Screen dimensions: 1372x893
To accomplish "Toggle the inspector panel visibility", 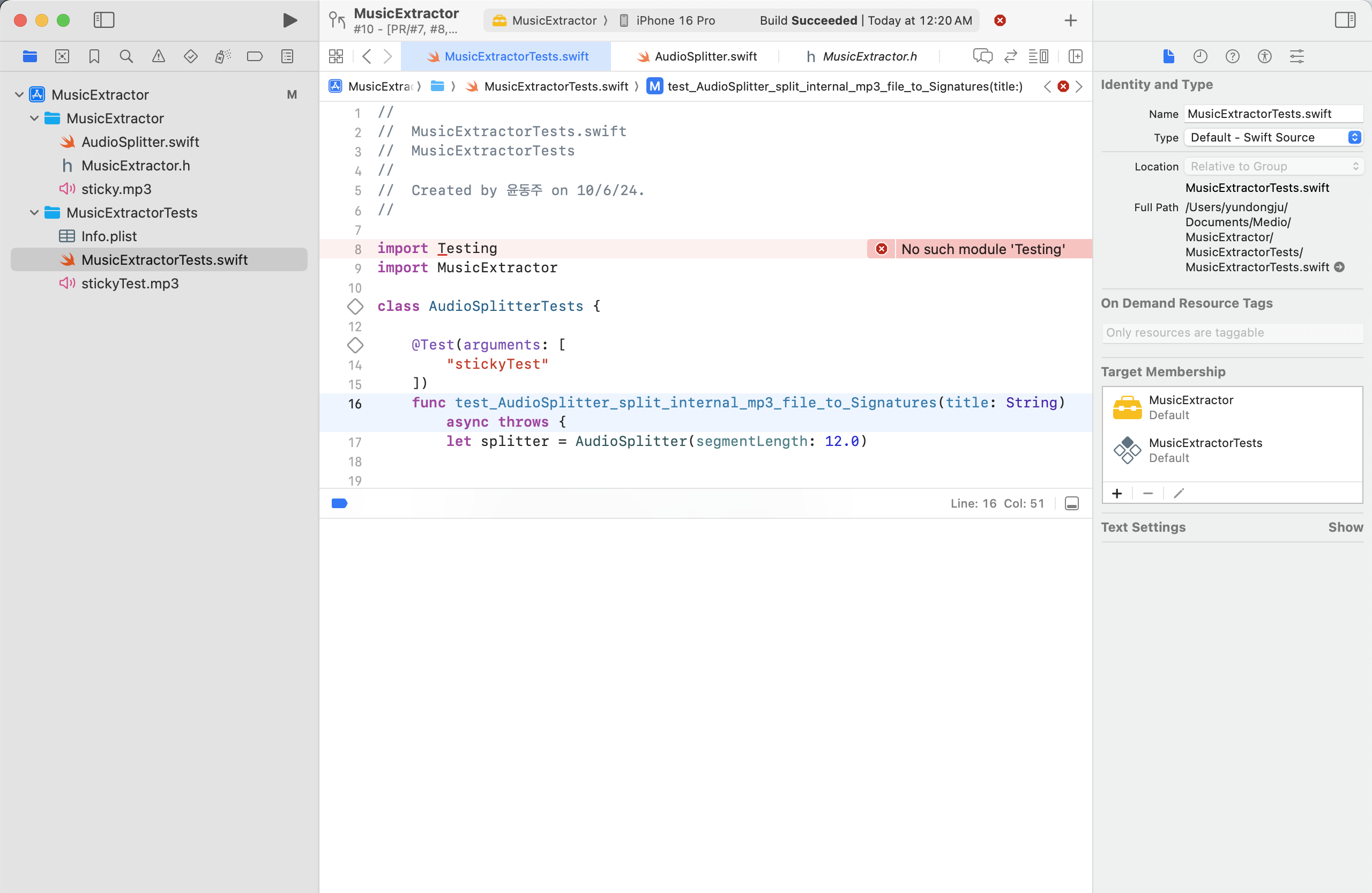I will pos(1345,21).
